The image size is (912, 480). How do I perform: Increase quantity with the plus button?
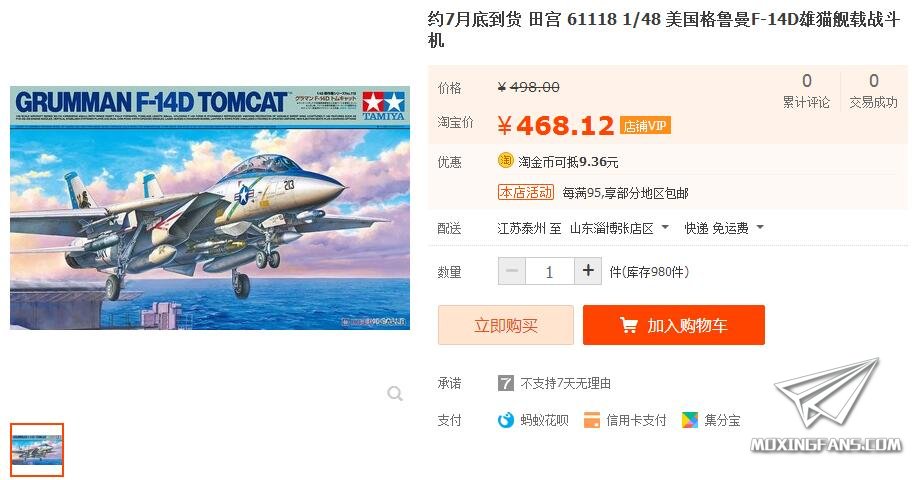(x=588, y=271)
